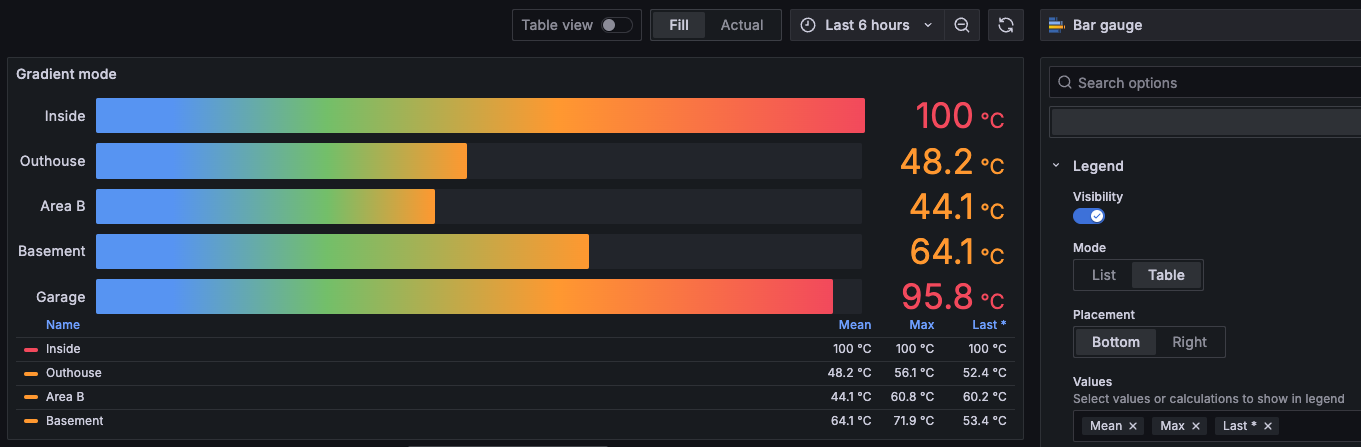Viewport: 1361px width, 447px height.
Task: Click the Inside series color swatch in legend
Action: [x=31, y=349]
